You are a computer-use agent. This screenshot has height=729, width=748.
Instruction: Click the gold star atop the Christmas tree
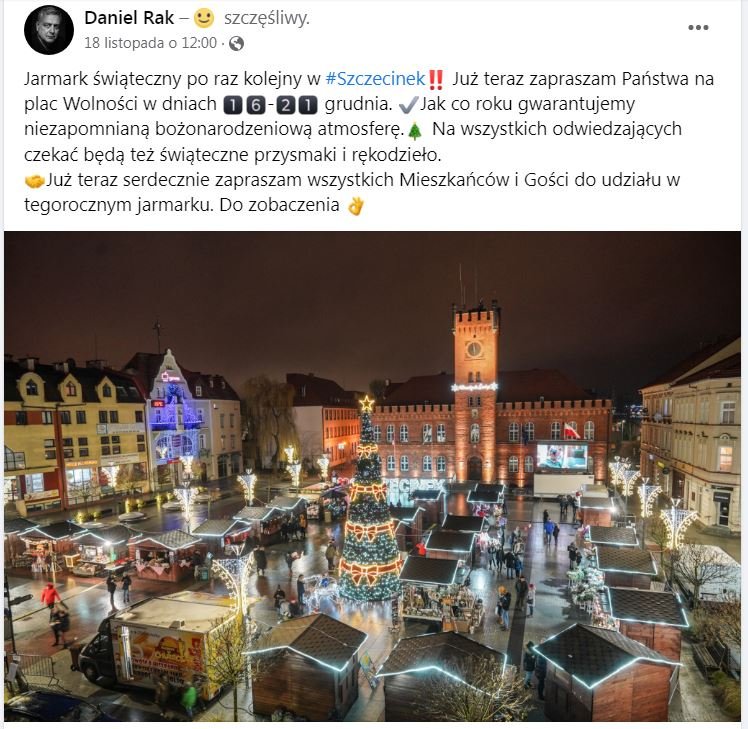(366, 404)
